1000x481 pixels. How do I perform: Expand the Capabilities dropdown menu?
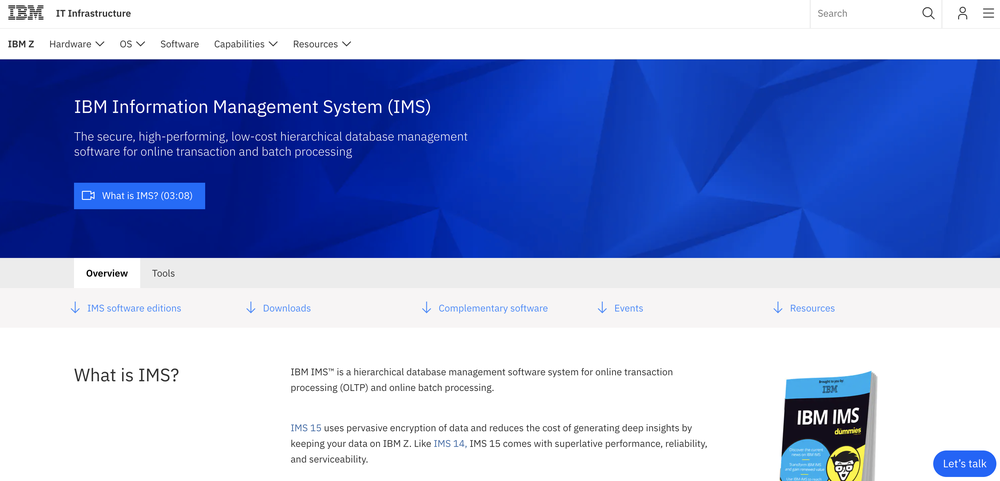[x=245, y=44]
